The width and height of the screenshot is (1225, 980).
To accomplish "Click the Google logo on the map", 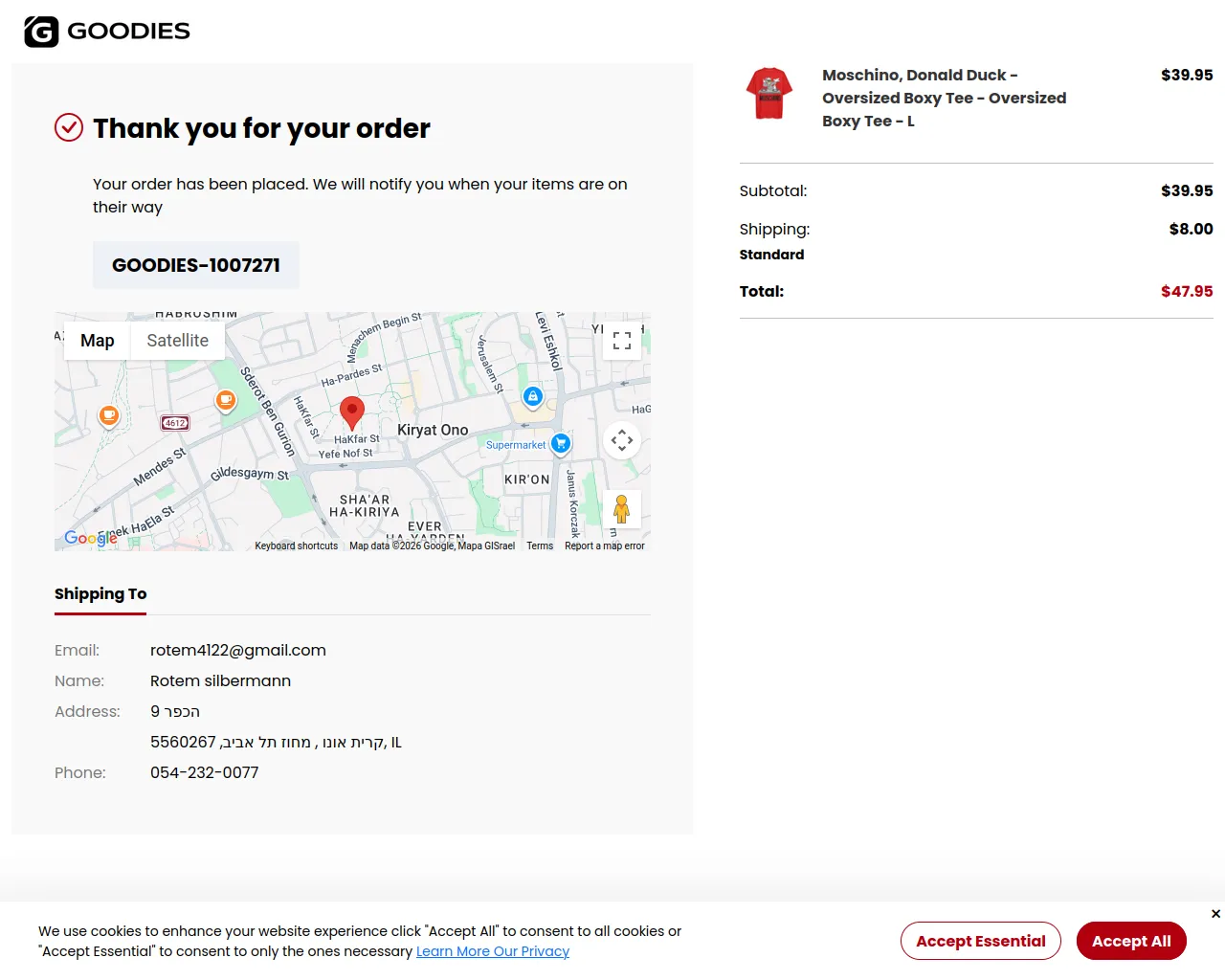I will coord(90,538).
